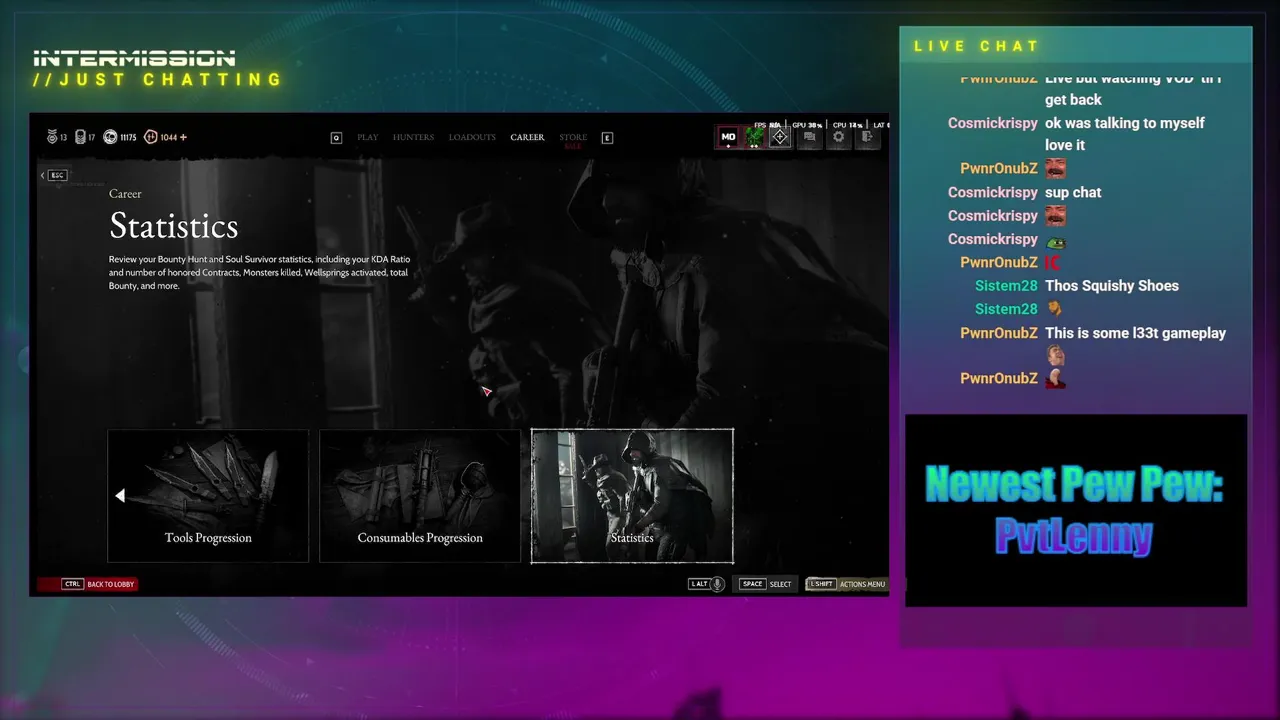Click the Q previous-tab key icon
Viewport: 1280px width, 720px height.
[336, 138]
